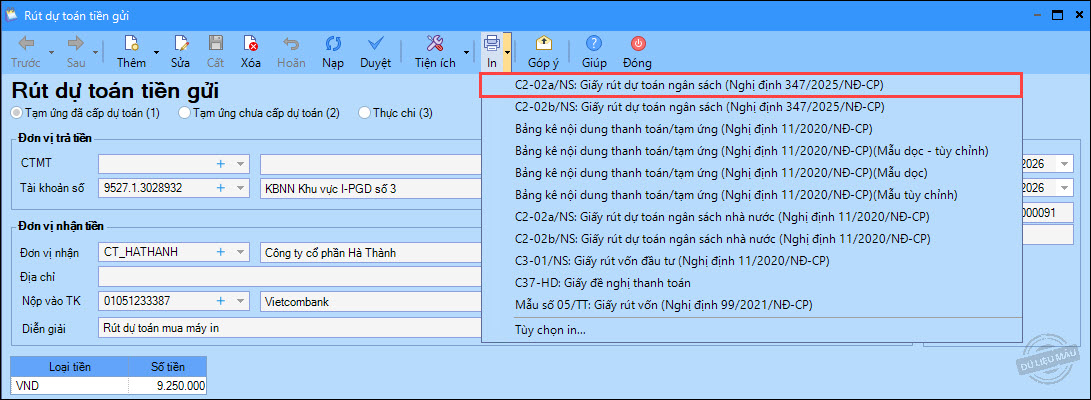Open Giúp (Help) from the toolbar
1091x400 pixels.
(594, 44)
